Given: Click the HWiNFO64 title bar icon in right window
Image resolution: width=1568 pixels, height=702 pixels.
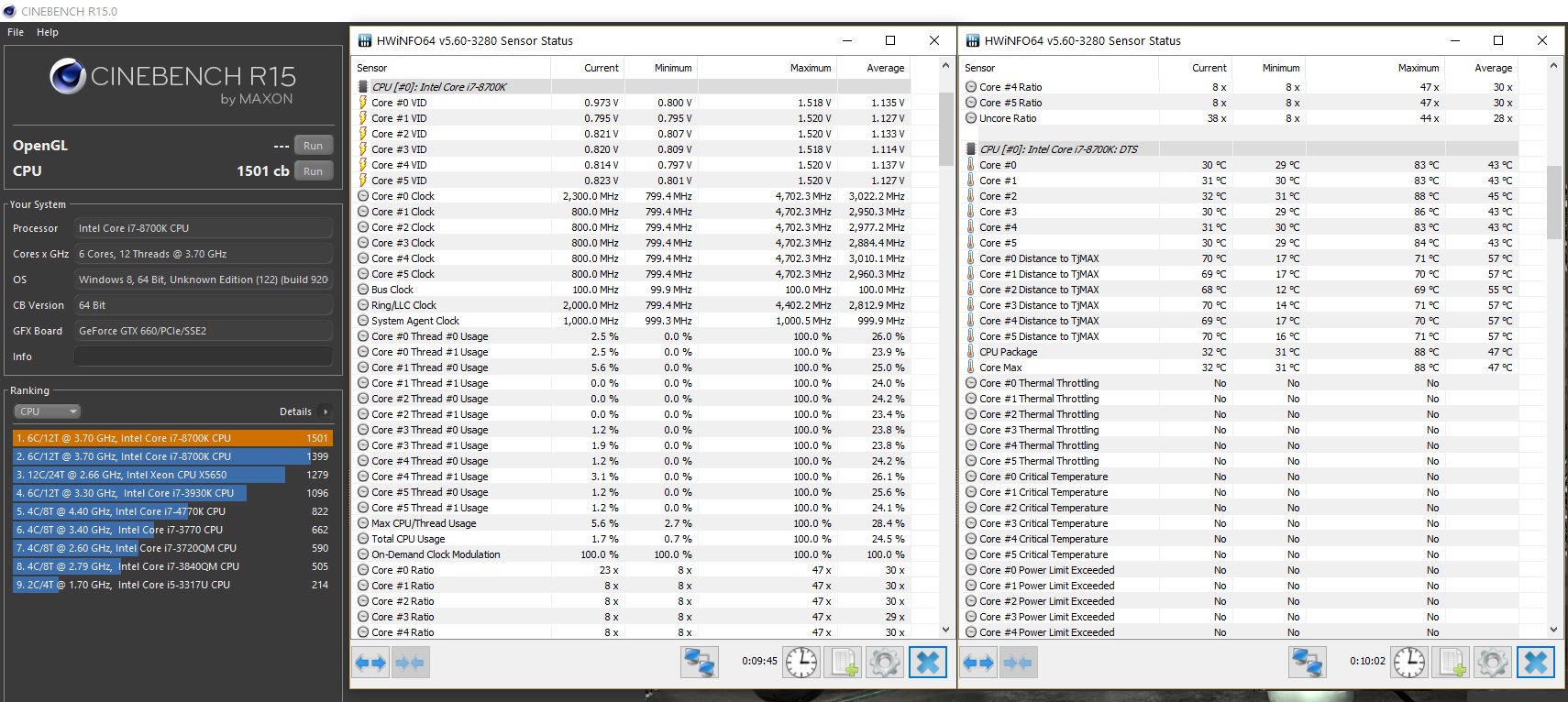Looking at the screenshot, I should tap(973, 40).
